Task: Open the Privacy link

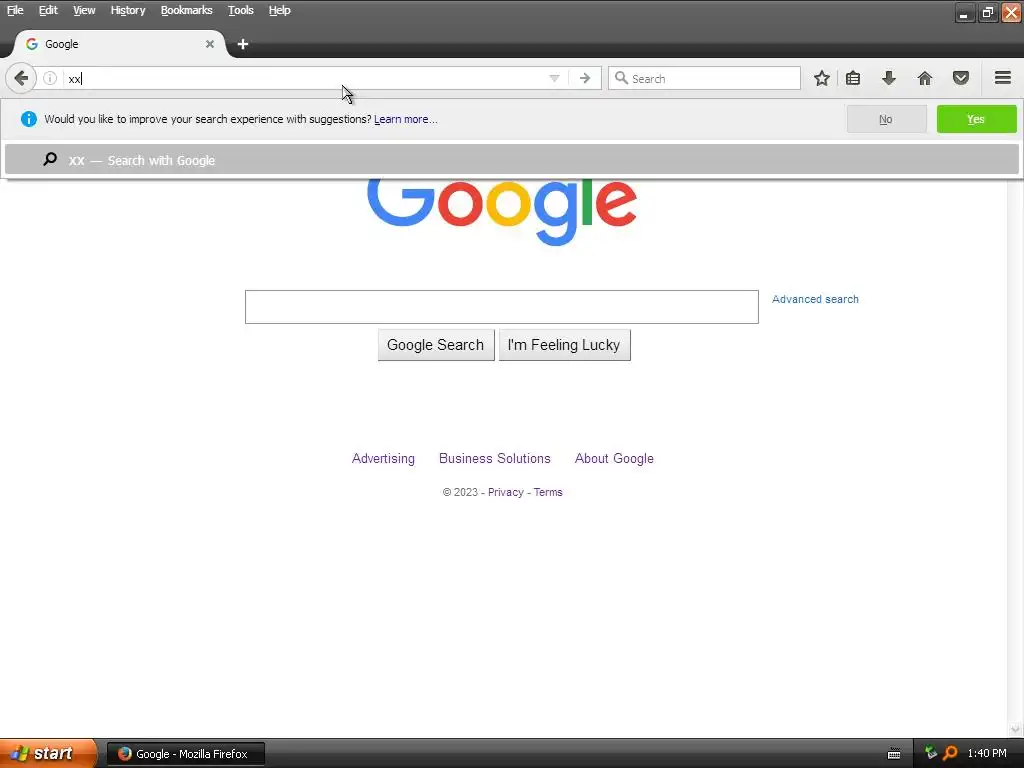Action: (x=505, y=492)
